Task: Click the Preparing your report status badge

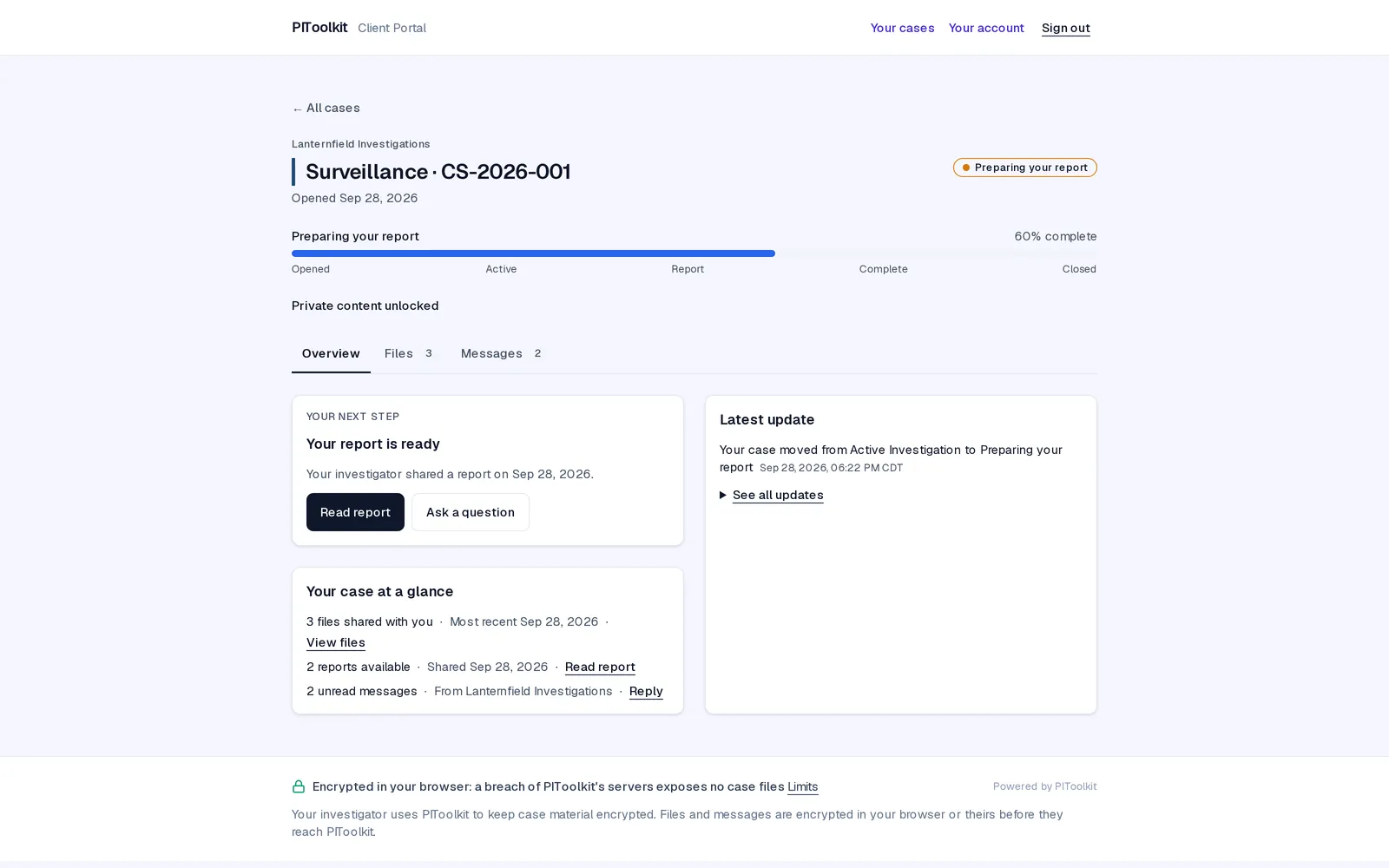Action: [x=1025, y=168]
